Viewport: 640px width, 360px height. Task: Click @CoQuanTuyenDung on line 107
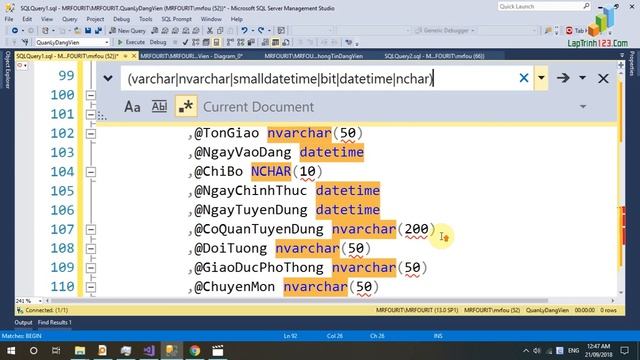point(259,229)
